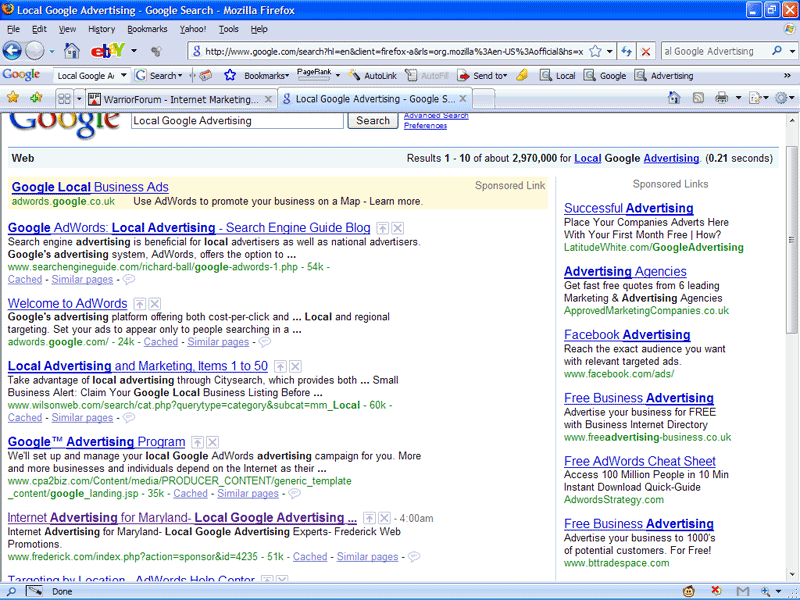Viewport: 800px width, 600px height.
Task: Click the status bar magnifier icon
Action: pos(11,591)
